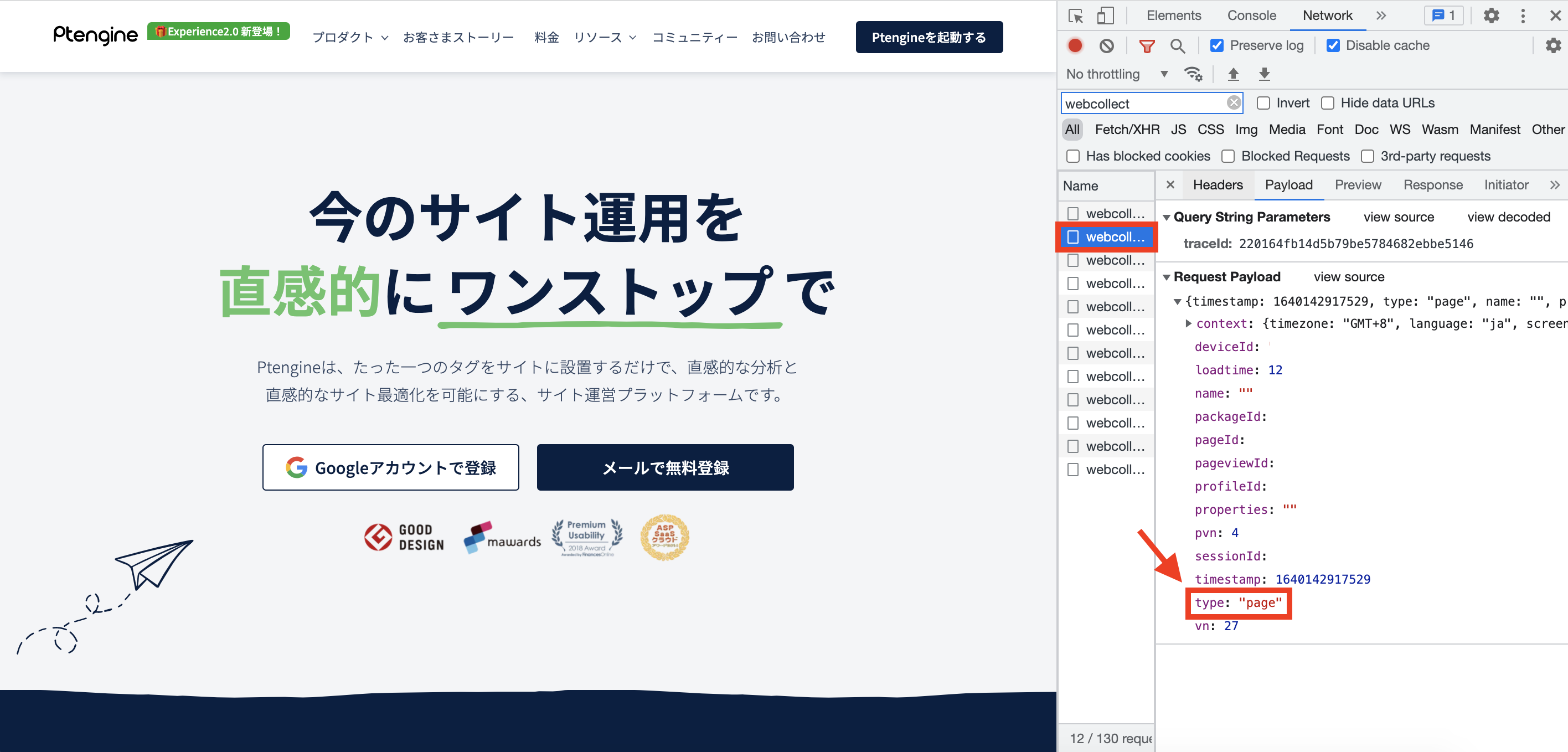
Task: Check 3rd-party requests
Action: pos(1368,157)
